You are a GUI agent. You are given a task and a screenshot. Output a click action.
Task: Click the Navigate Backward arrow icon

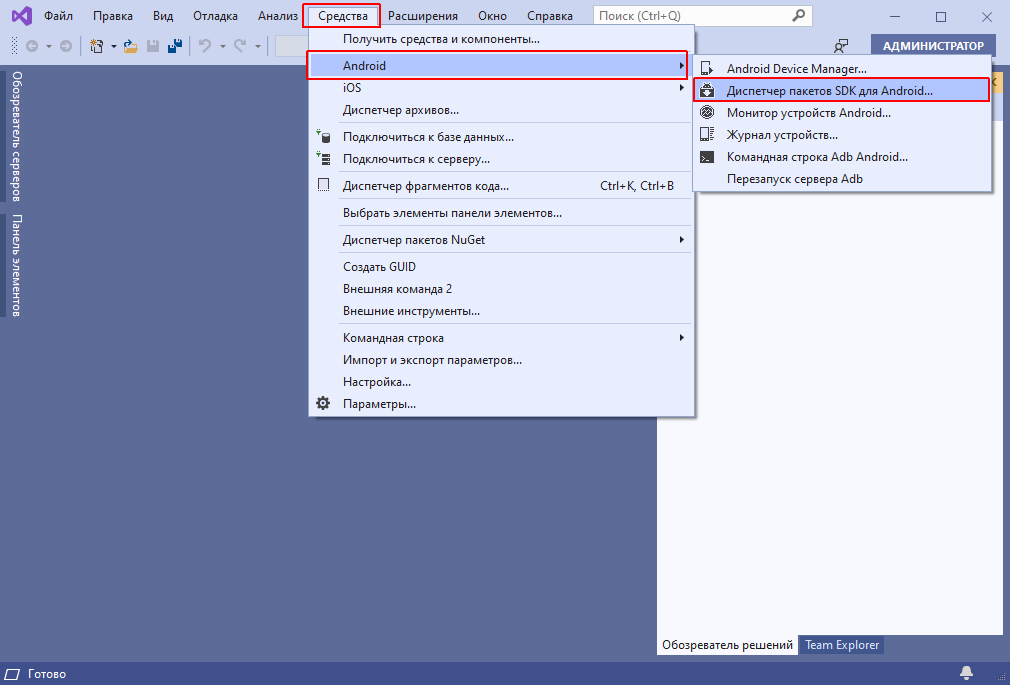point(32,46)
